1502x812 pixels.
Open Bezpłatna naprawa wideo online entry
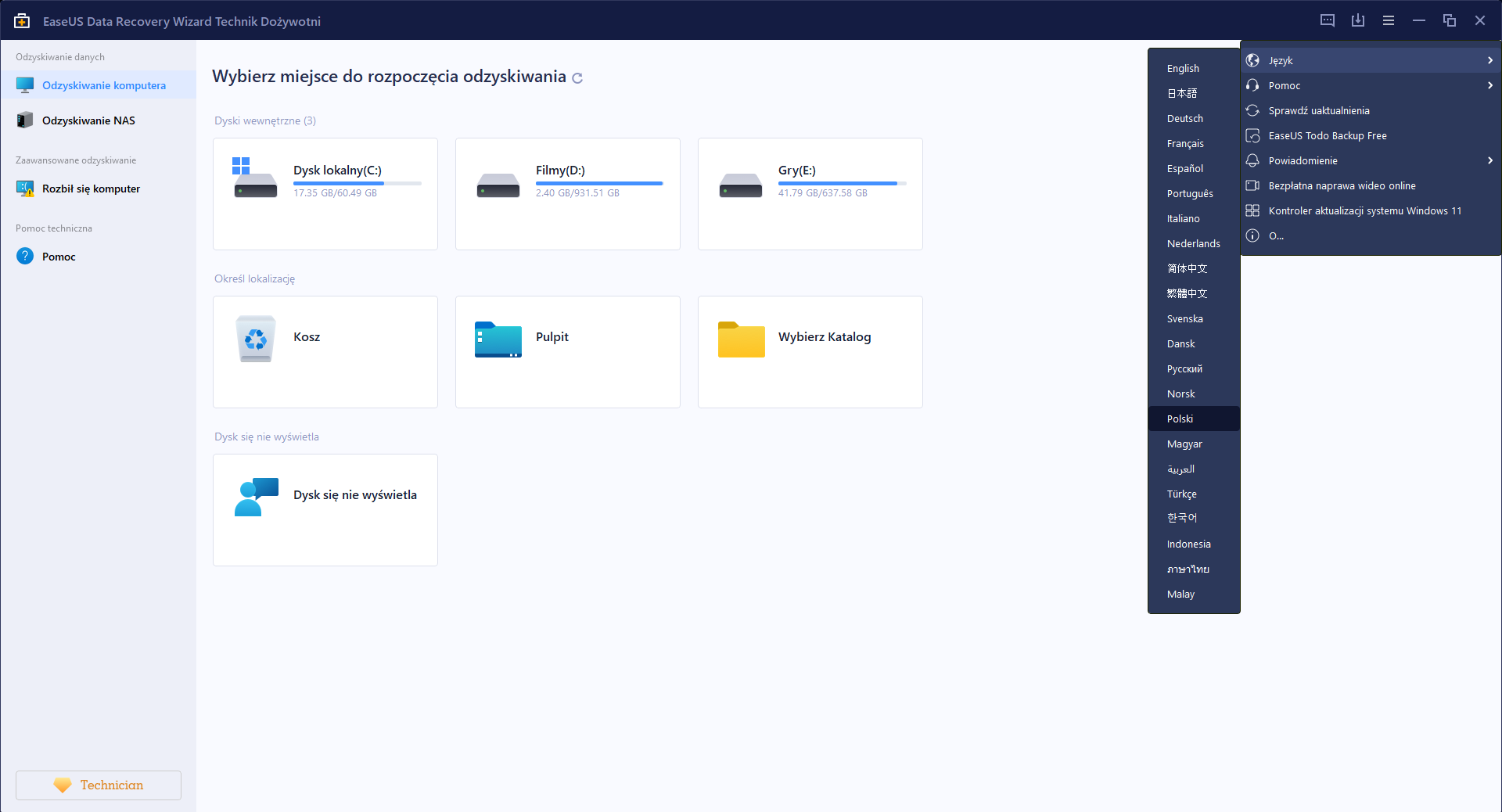click(x=1371, y=185)
